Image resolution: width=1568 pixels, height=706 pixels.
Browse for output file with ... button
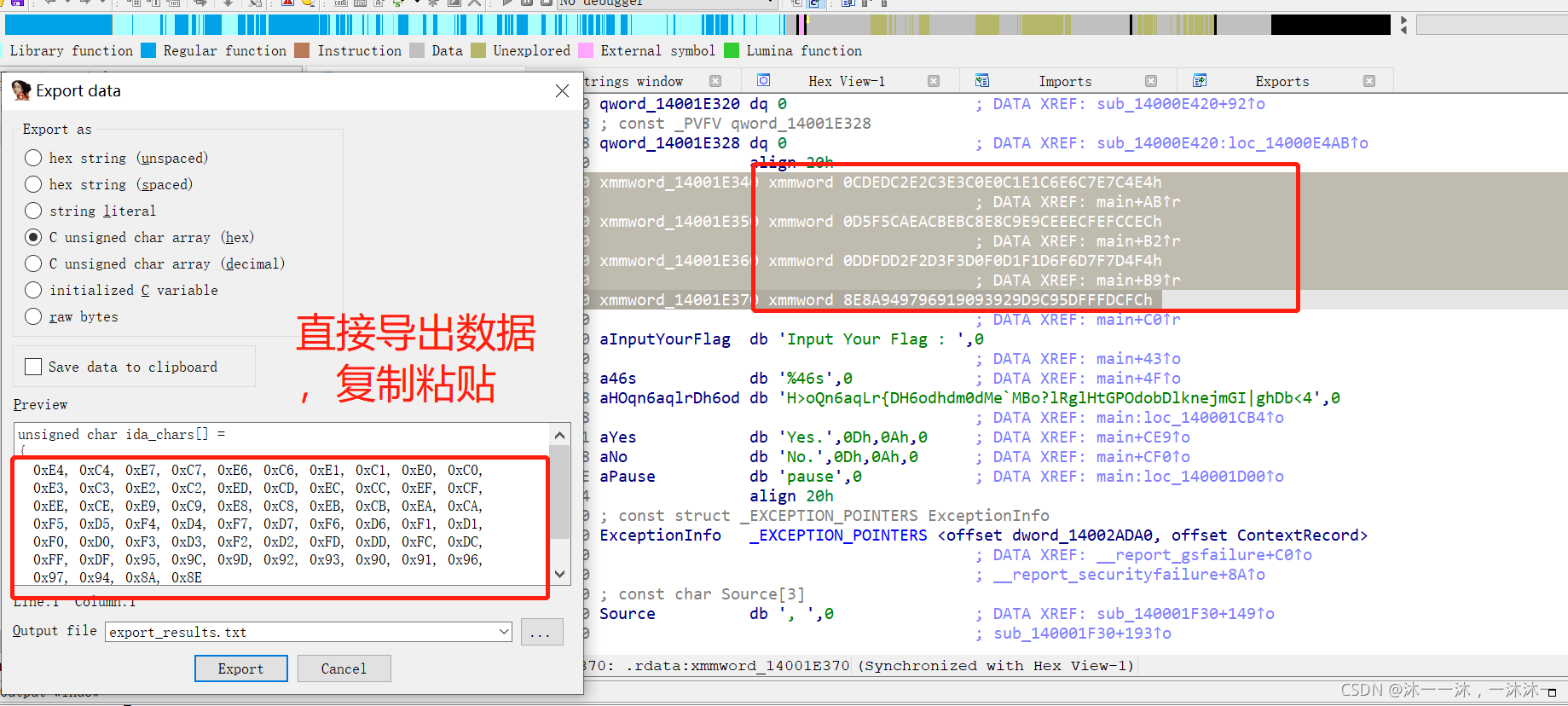point(541,632)
